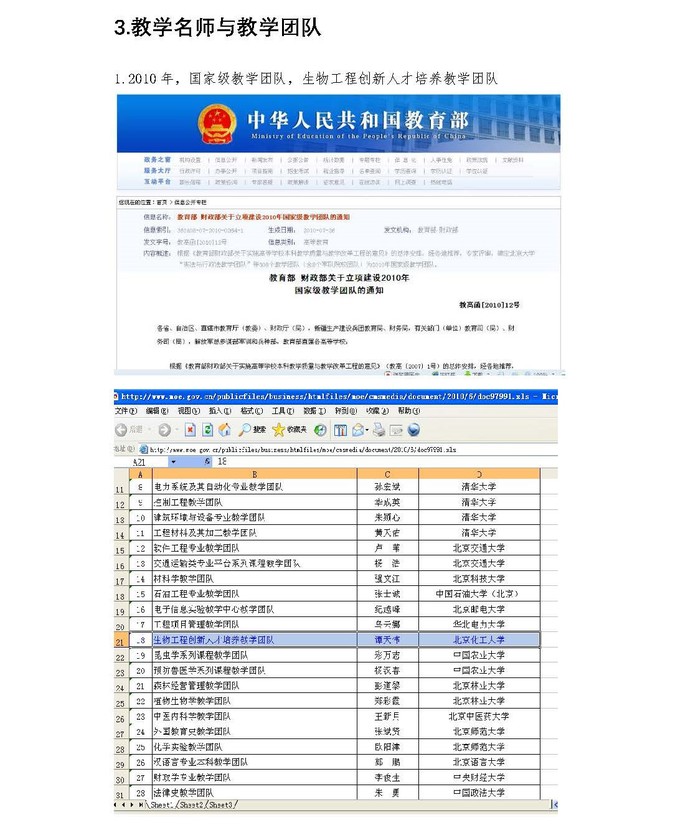
Task: Select column B header
Action: click(x=255, y=474)
